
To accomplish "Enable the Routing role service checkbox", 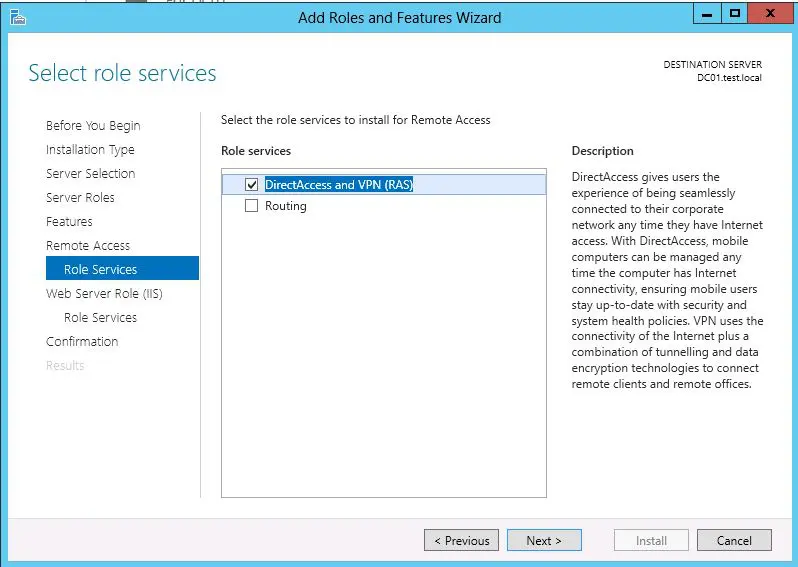I will tap(252, 206).
